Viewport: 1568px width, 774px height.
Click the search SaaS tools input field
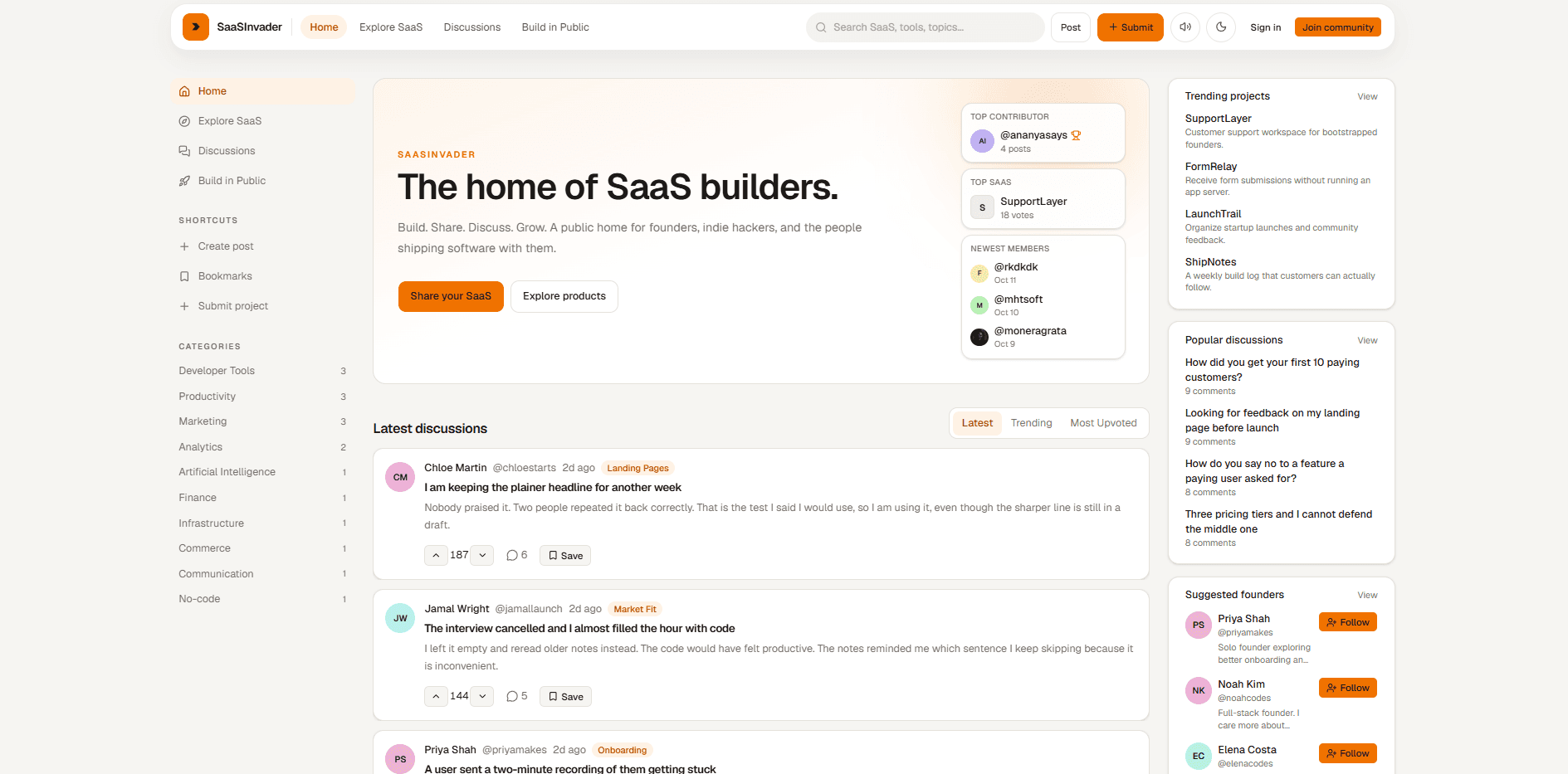coord(925,27)
